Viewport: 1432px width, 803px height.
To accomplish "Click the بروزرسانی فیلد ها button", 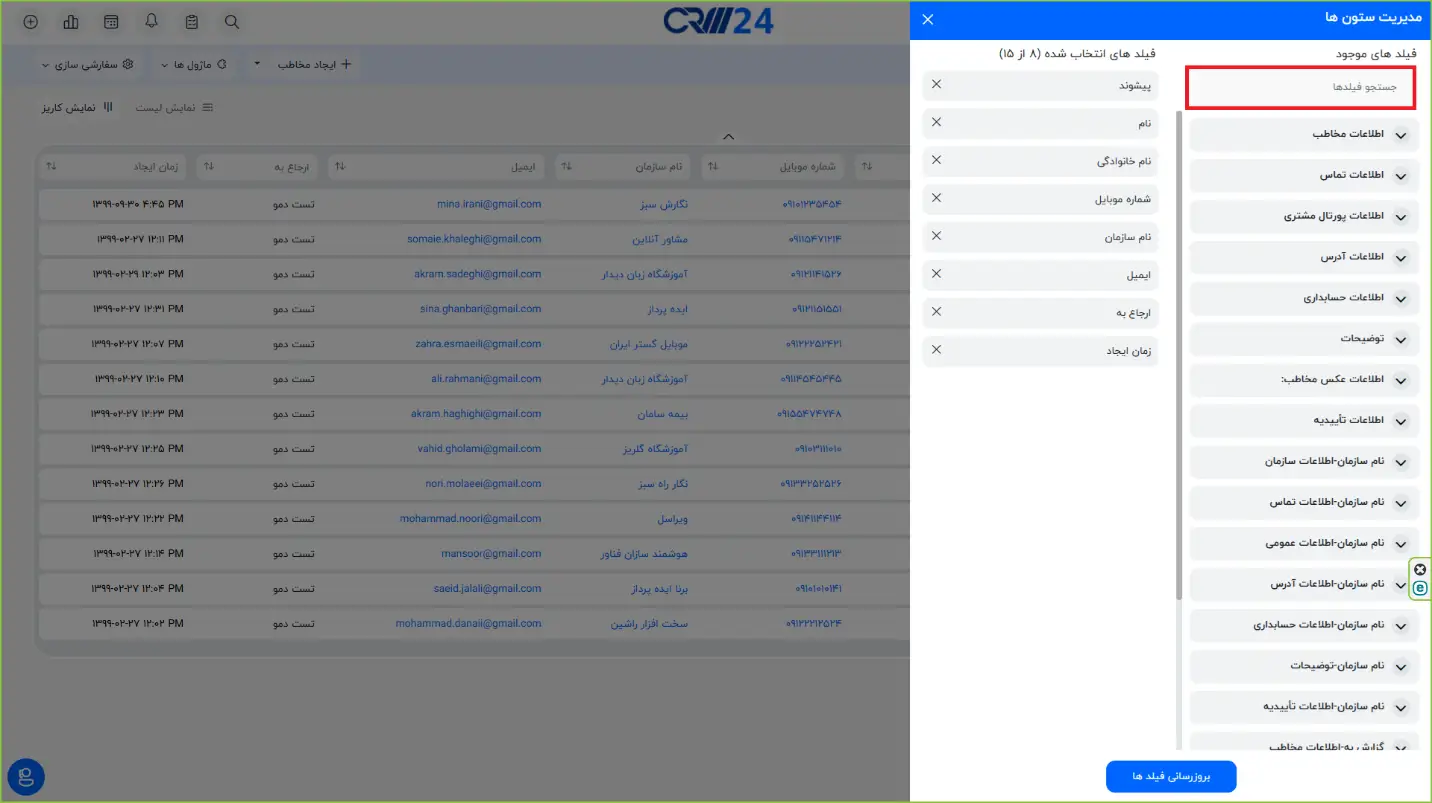I will (1171, 776).
